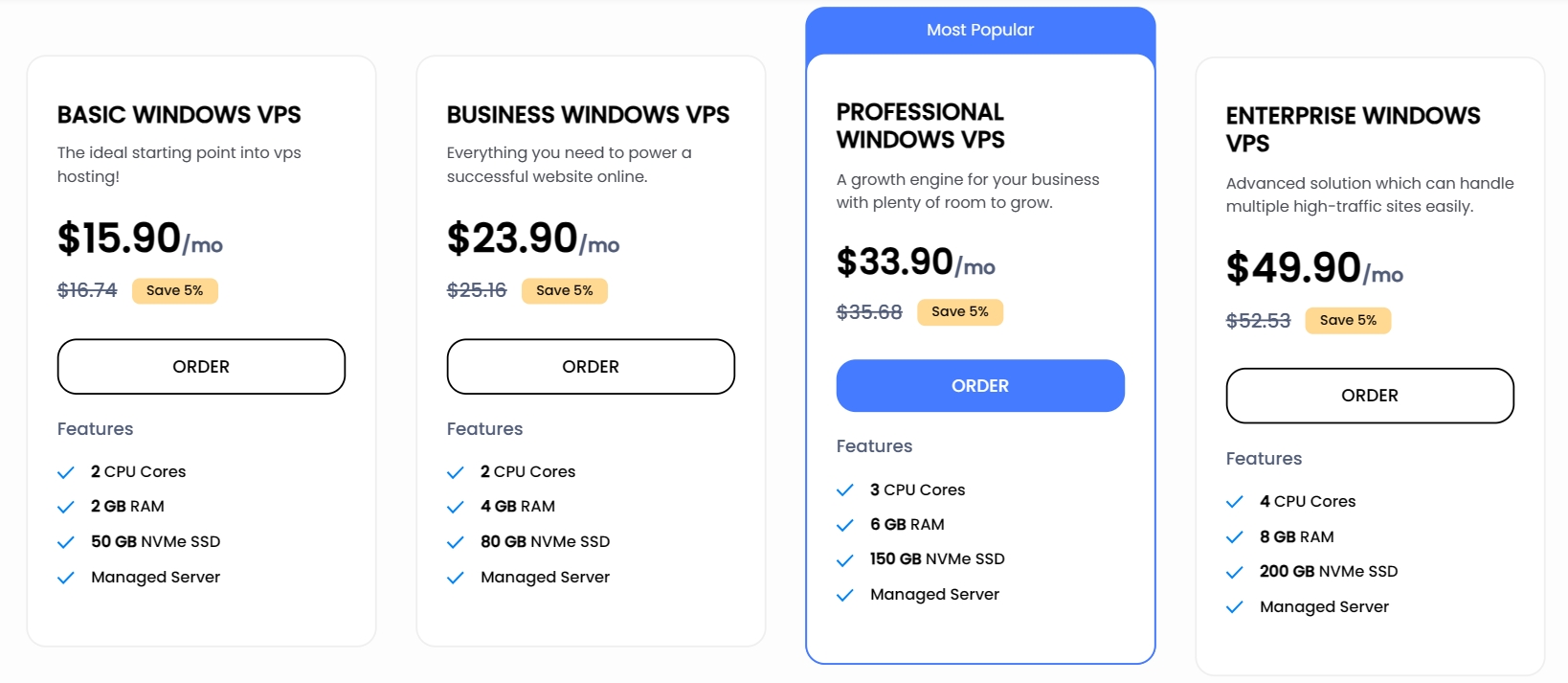Click the checkmark next to 80 GB NVMe SSD
This screenshot has height=683, width=1568.
pos(457,542)
